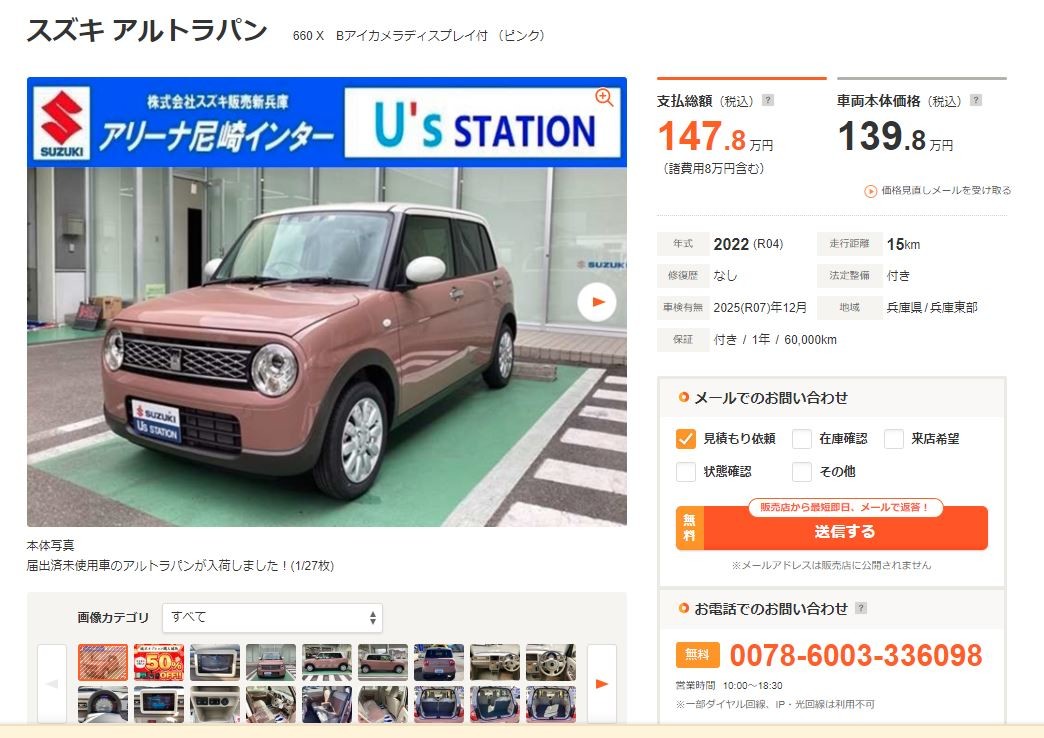Click the circled arrow icon by 価格見直しメール
This screenshot has width=1044, height=738.
870,191
